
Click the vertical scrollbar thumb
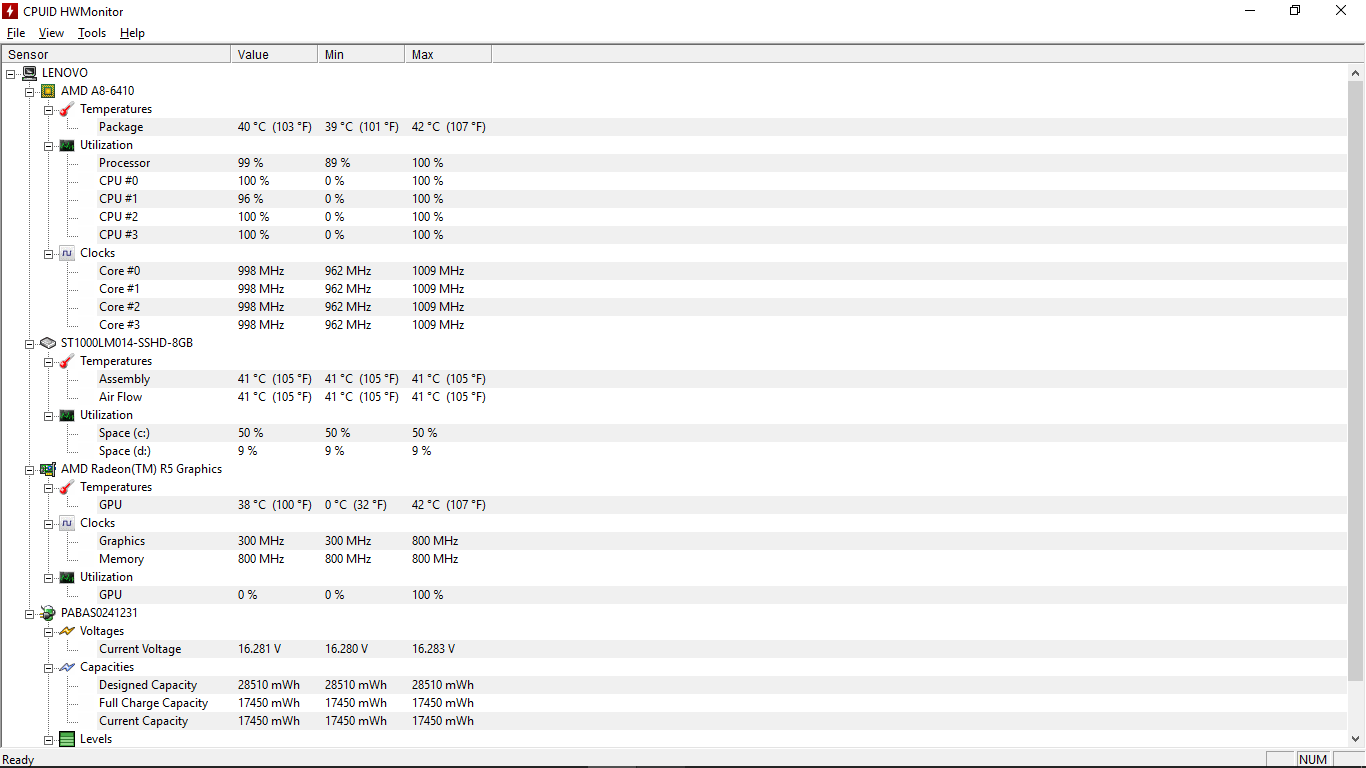point(1356,381)
